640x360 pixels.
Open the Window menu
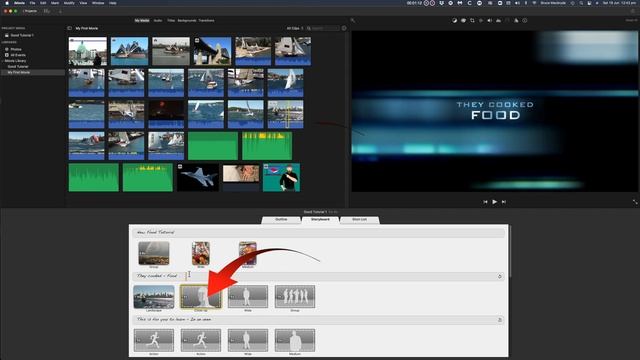(x=98, y=3)
